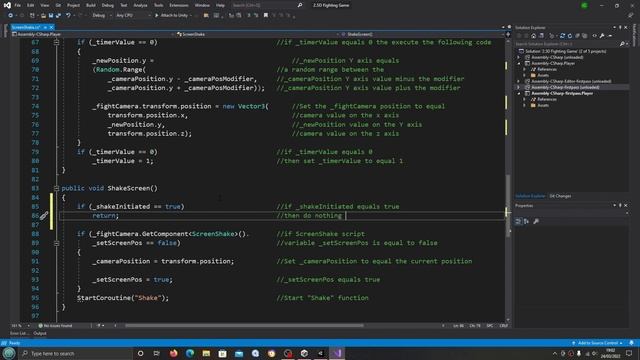This screenshot has width=640, height=360.
Task: Click the bookmark icon in the toolbar
Action: 266,16
